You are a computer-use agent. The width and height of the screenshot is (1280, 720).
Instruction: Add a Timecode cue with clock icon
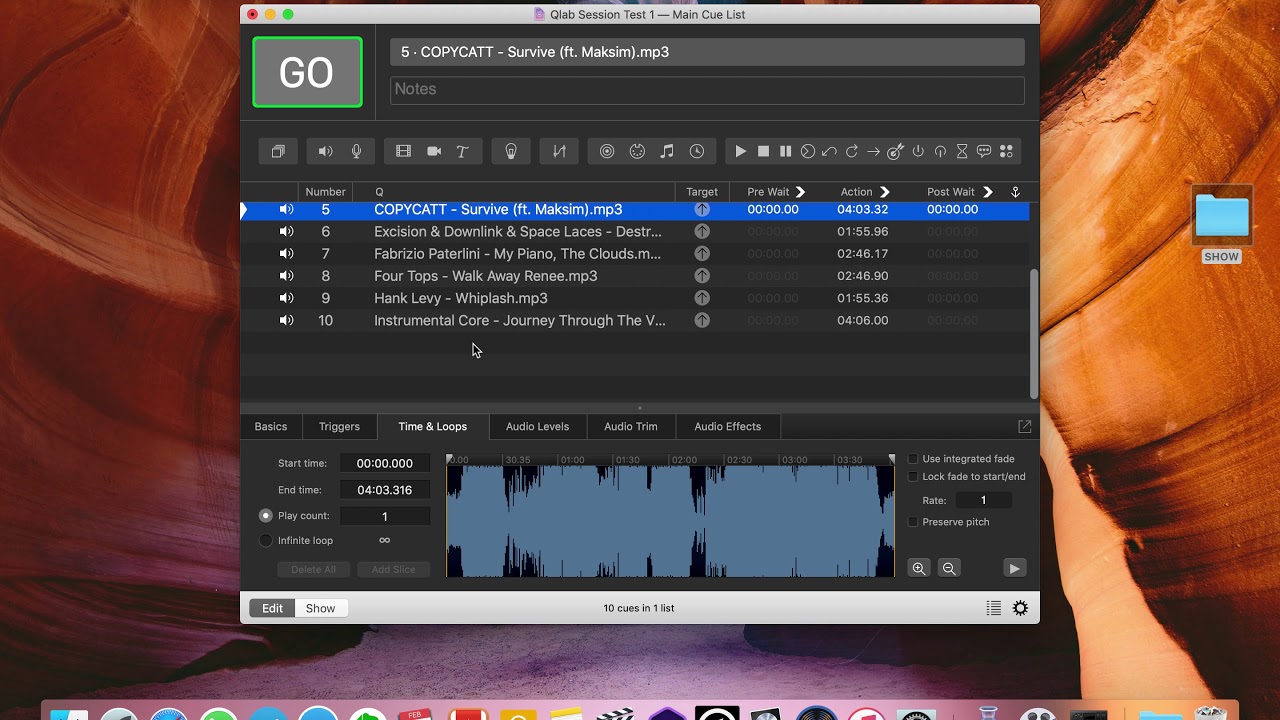(x=697, y=151)
